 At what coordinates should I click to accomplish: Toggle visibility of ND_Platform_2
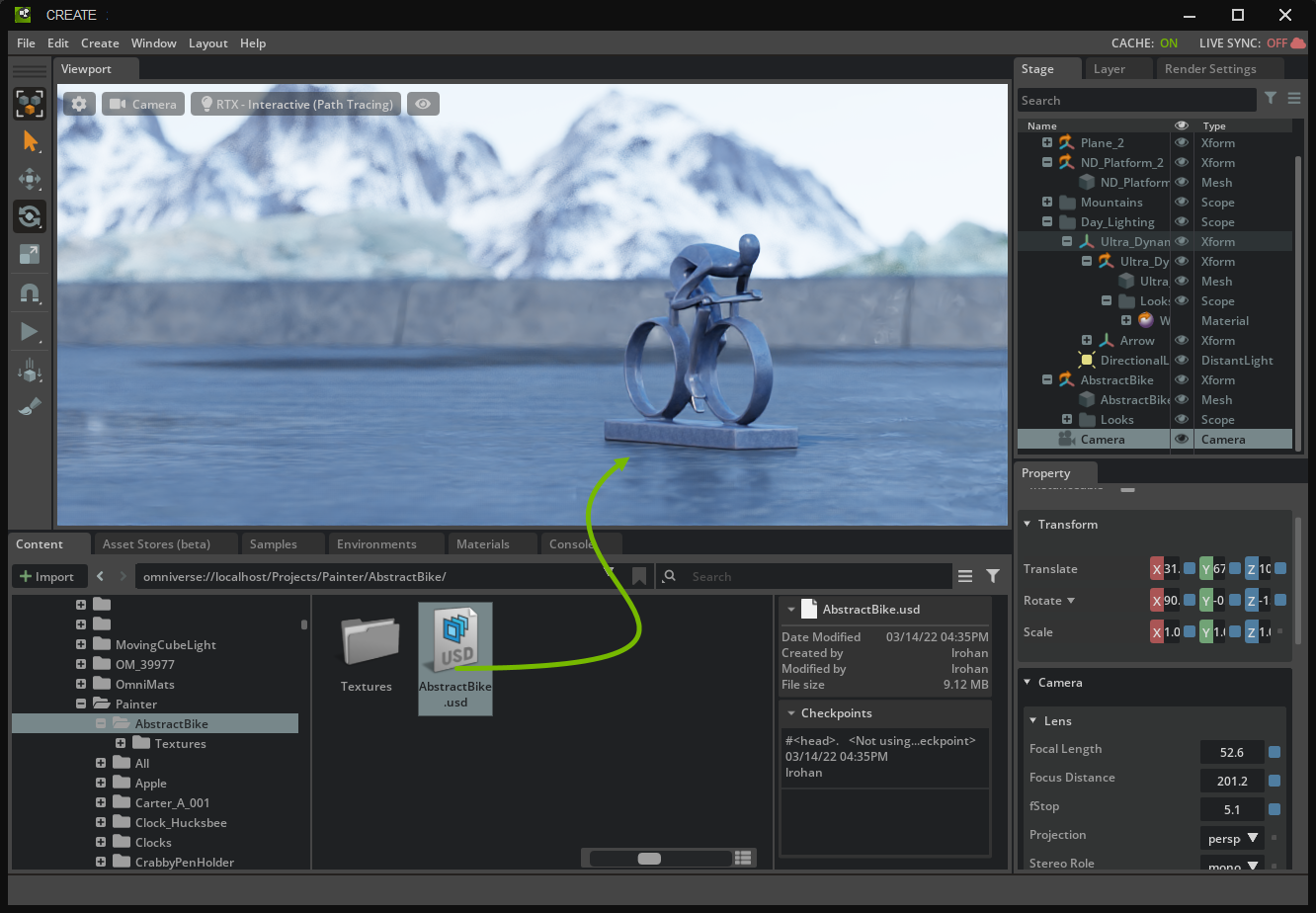point(1181,162)
